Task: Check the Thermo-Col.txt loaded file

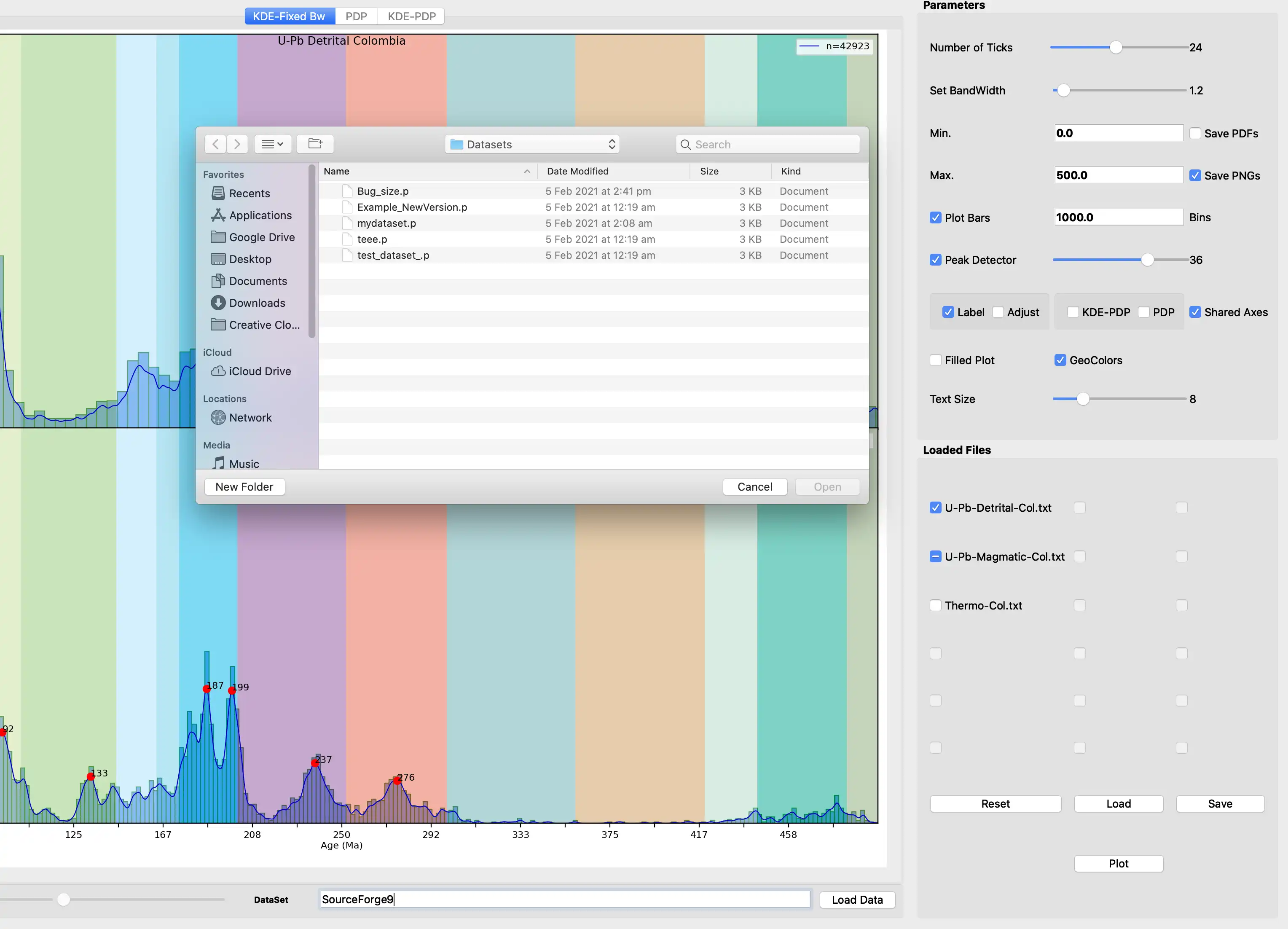Action: (x=935, y=605)
